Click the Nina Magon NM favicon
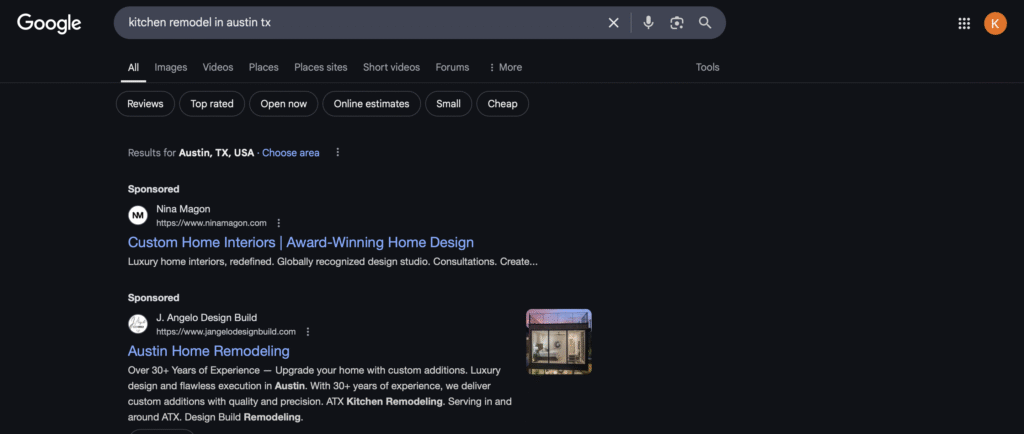This screenshot has width=1024, height=434. (138, 215)
